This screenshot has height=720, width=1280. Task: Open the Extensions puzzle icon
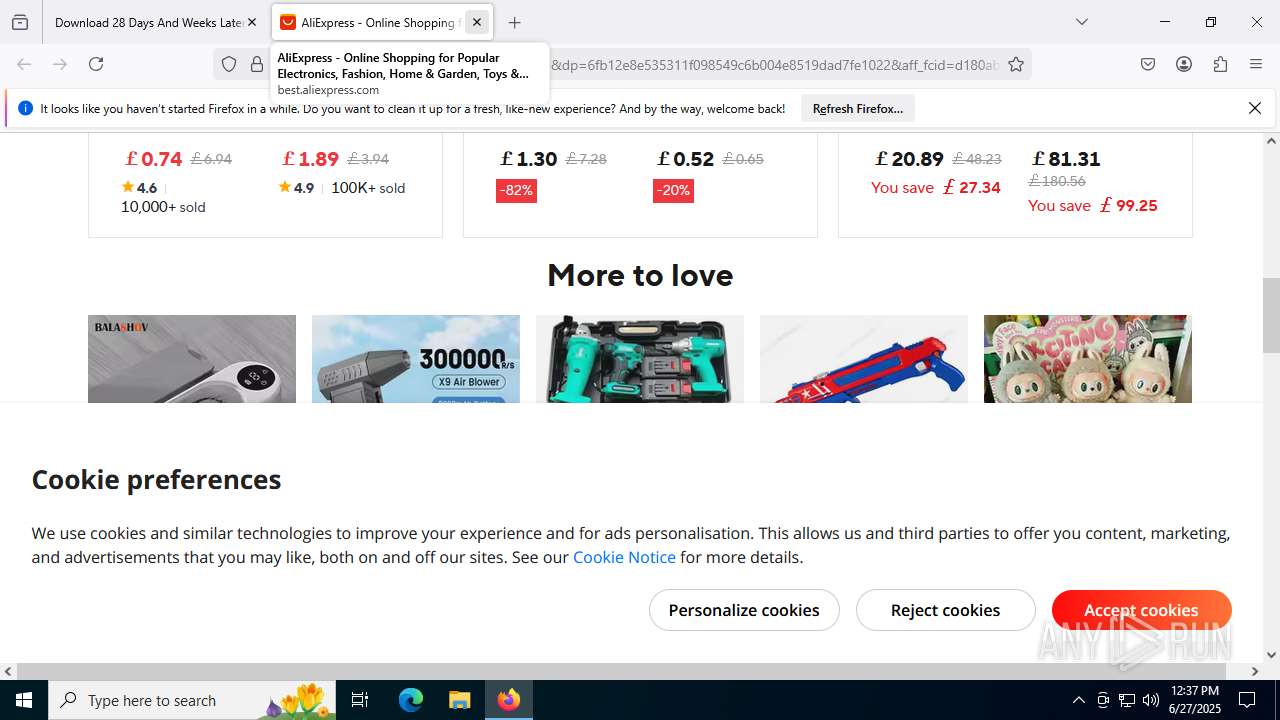click(x=1220, y=64)
